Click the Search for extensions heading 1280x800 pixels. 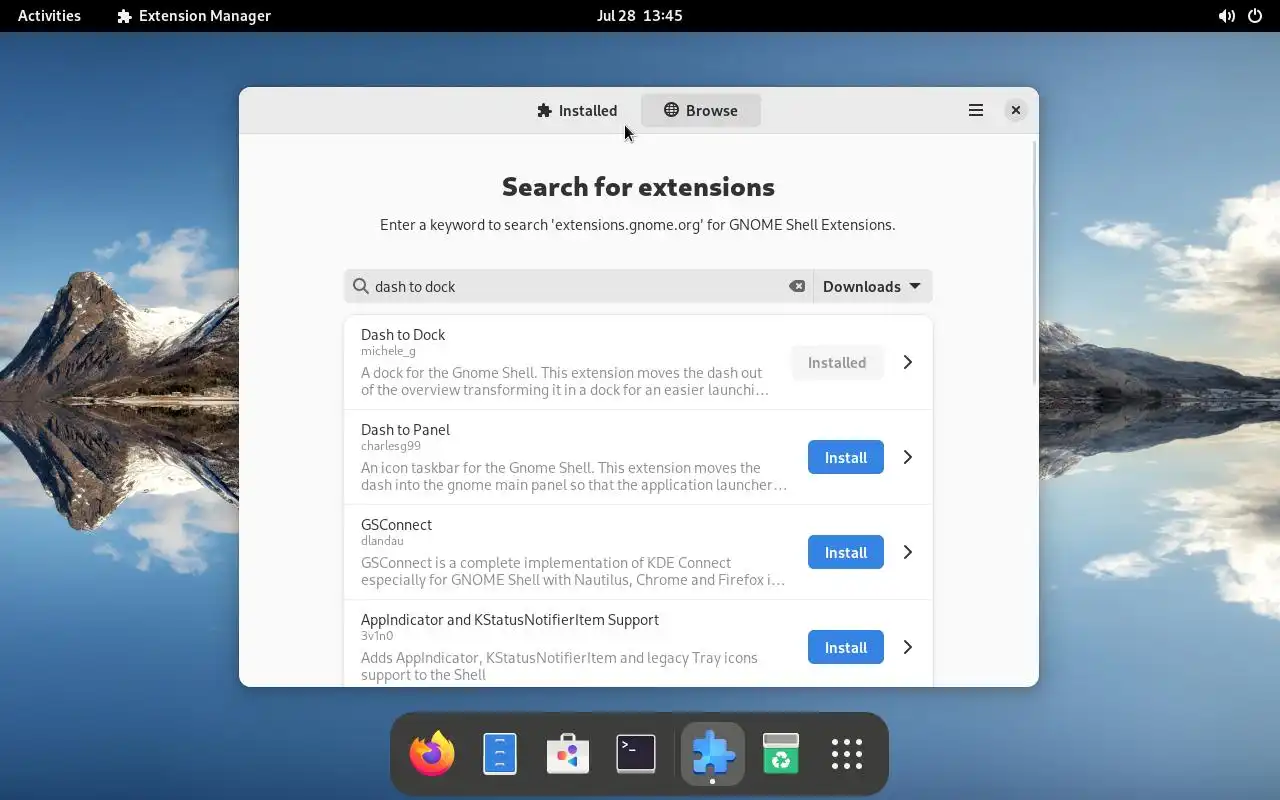(638, 187)
